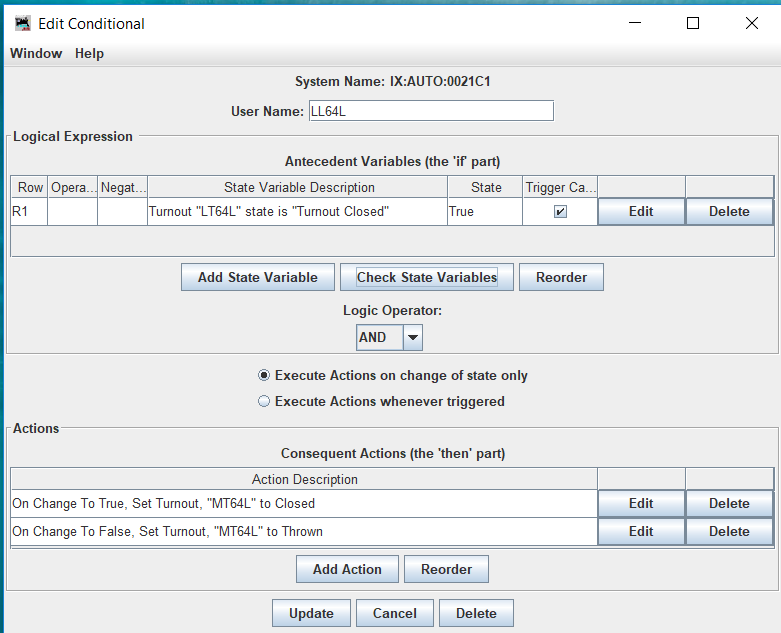Delete the LT64L state variable row
The image size is (781, 633).
(x=729, y=212)
